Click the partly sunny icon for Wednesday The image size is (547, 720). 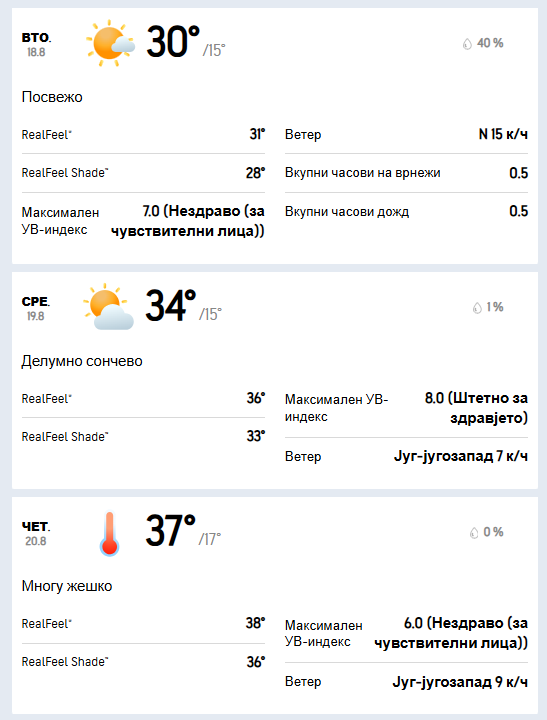108,307
